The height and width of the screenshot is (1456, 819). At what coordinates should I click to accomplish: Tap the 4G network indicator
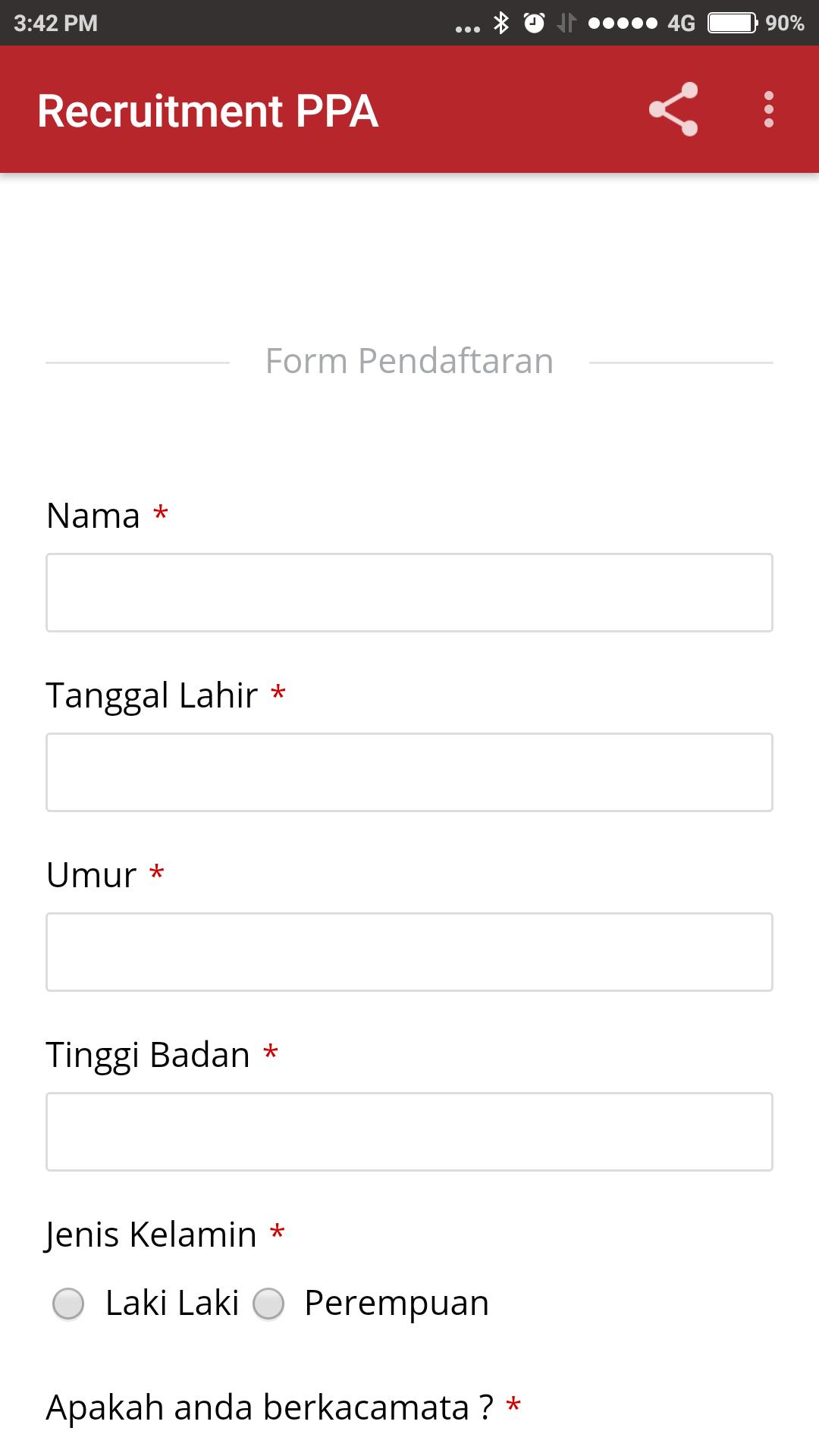(x=681, y=24)
